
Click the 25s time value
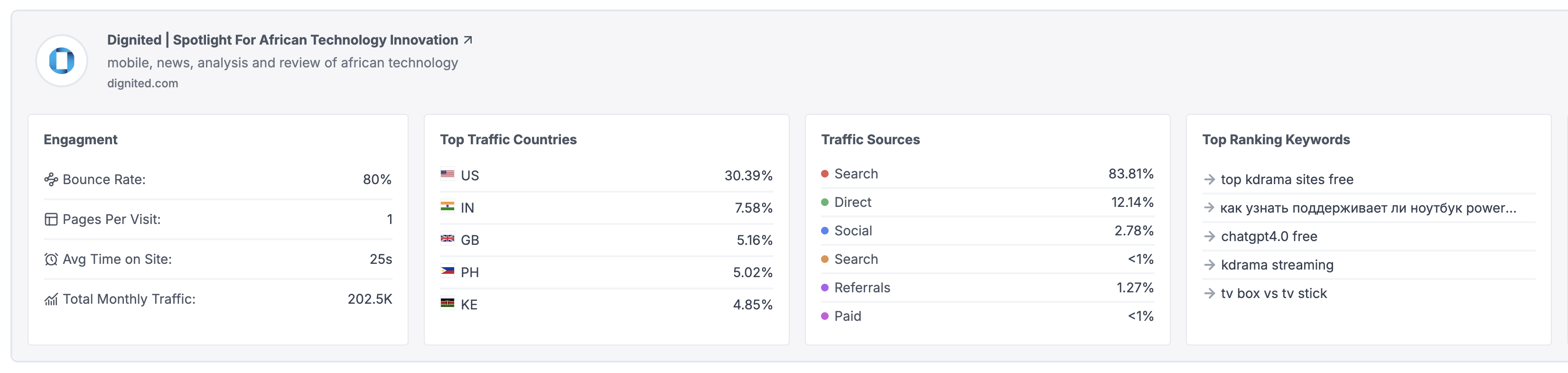tap(381, 260)
